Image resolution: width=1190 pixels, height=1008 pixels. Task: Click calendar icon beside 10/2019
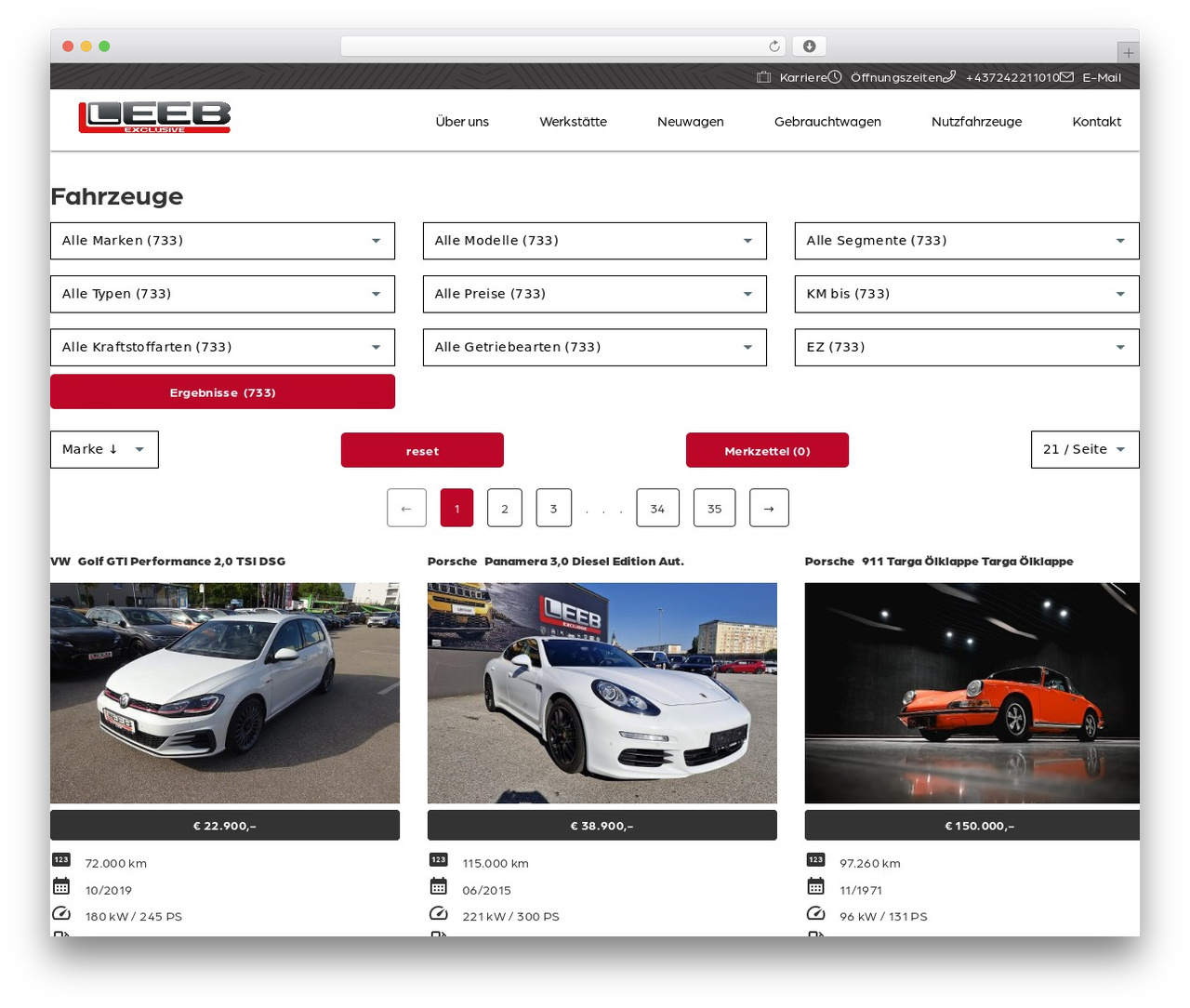(x=61, y=886)
